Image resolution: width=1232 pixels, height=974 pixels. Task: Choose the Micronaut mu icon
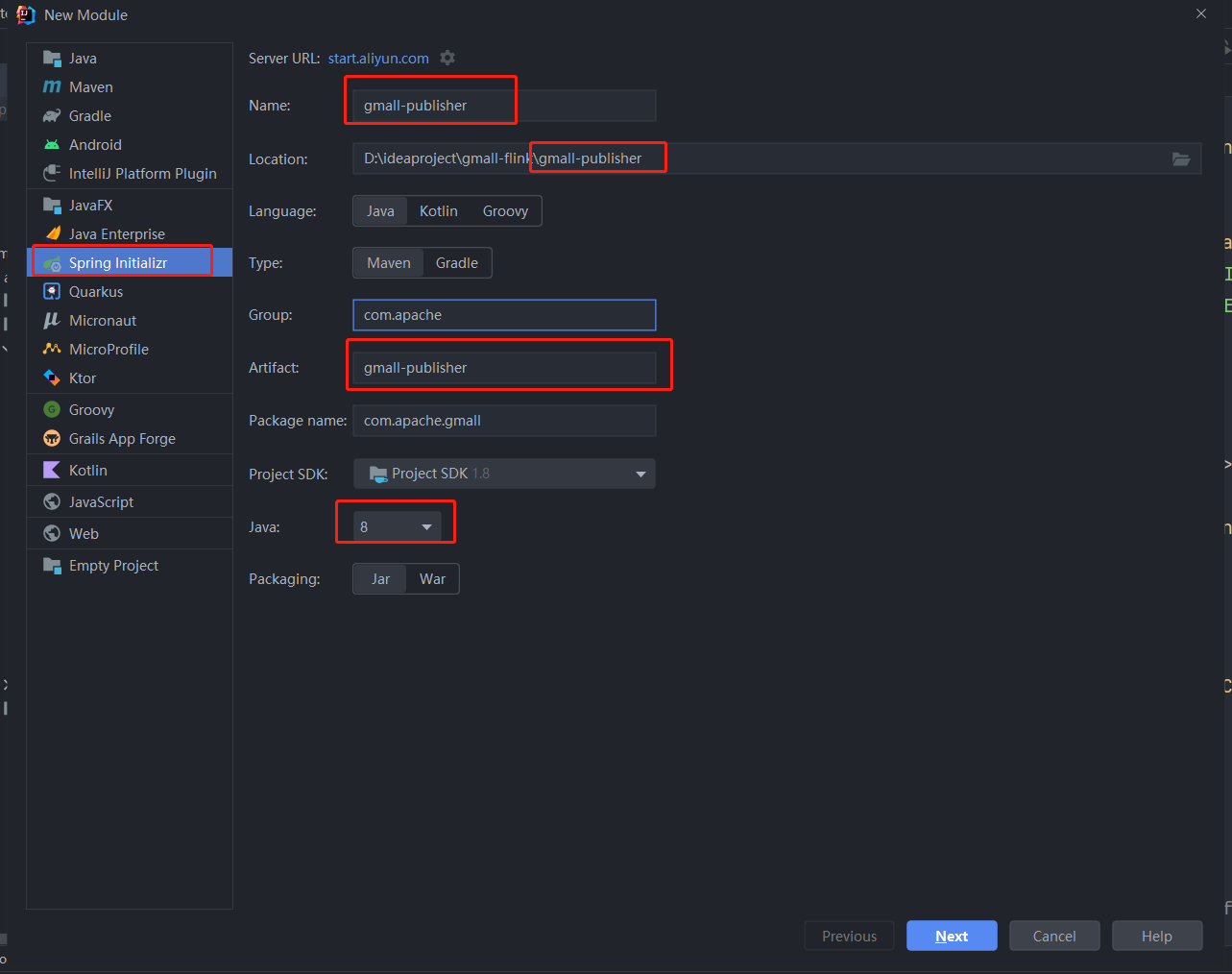52,321
